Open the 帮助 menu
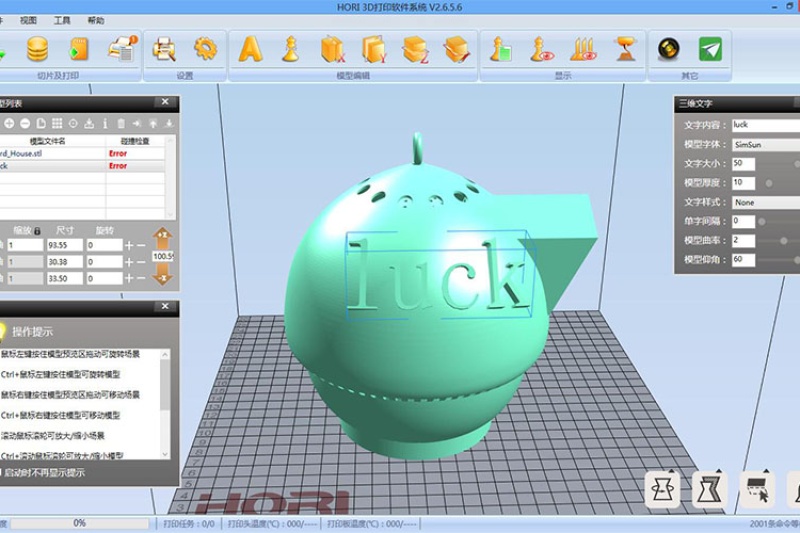This screenshot has width=800, height=533. coord(95,20)
